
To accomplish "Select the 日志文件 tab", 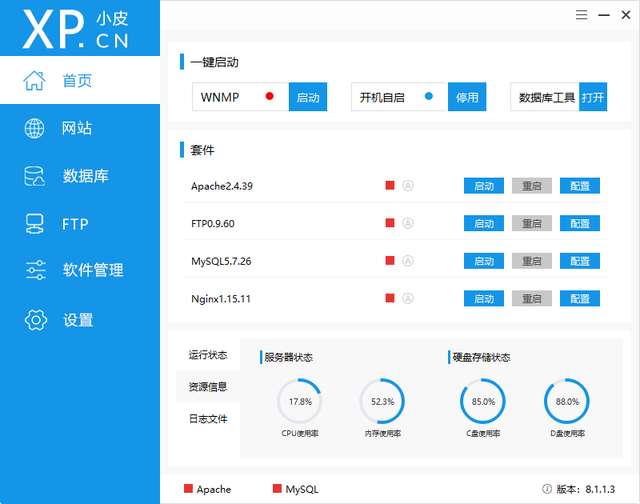I will pyautogui.click(x=208, y=419).
